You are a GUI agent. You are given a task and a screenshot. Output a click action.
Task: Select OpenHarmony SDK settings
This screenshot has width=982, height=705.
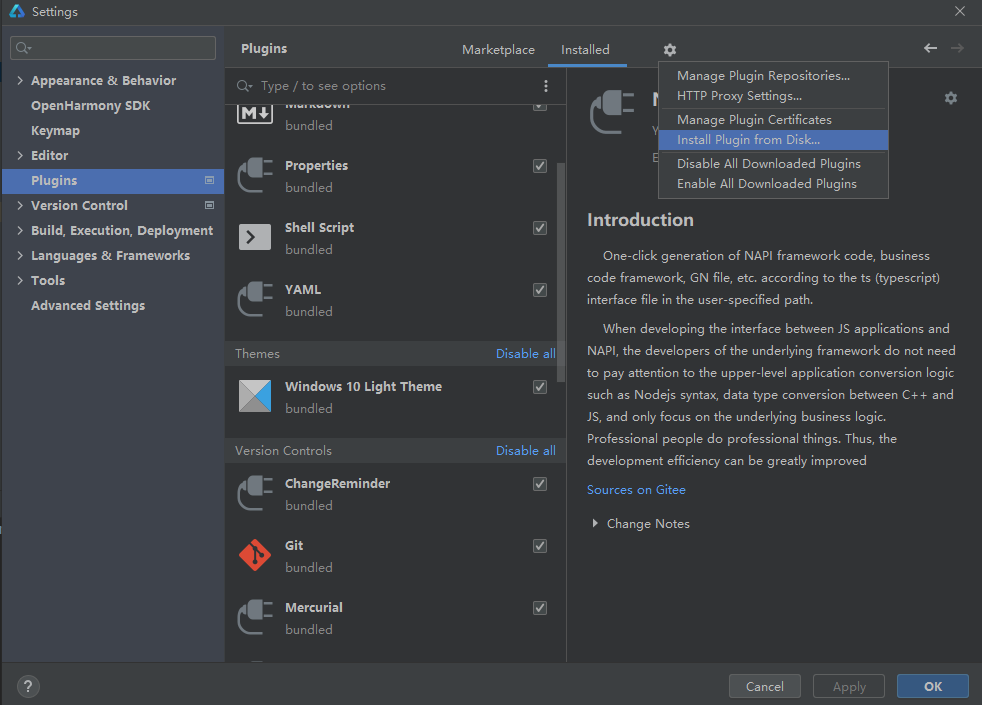tap(90, 105)
